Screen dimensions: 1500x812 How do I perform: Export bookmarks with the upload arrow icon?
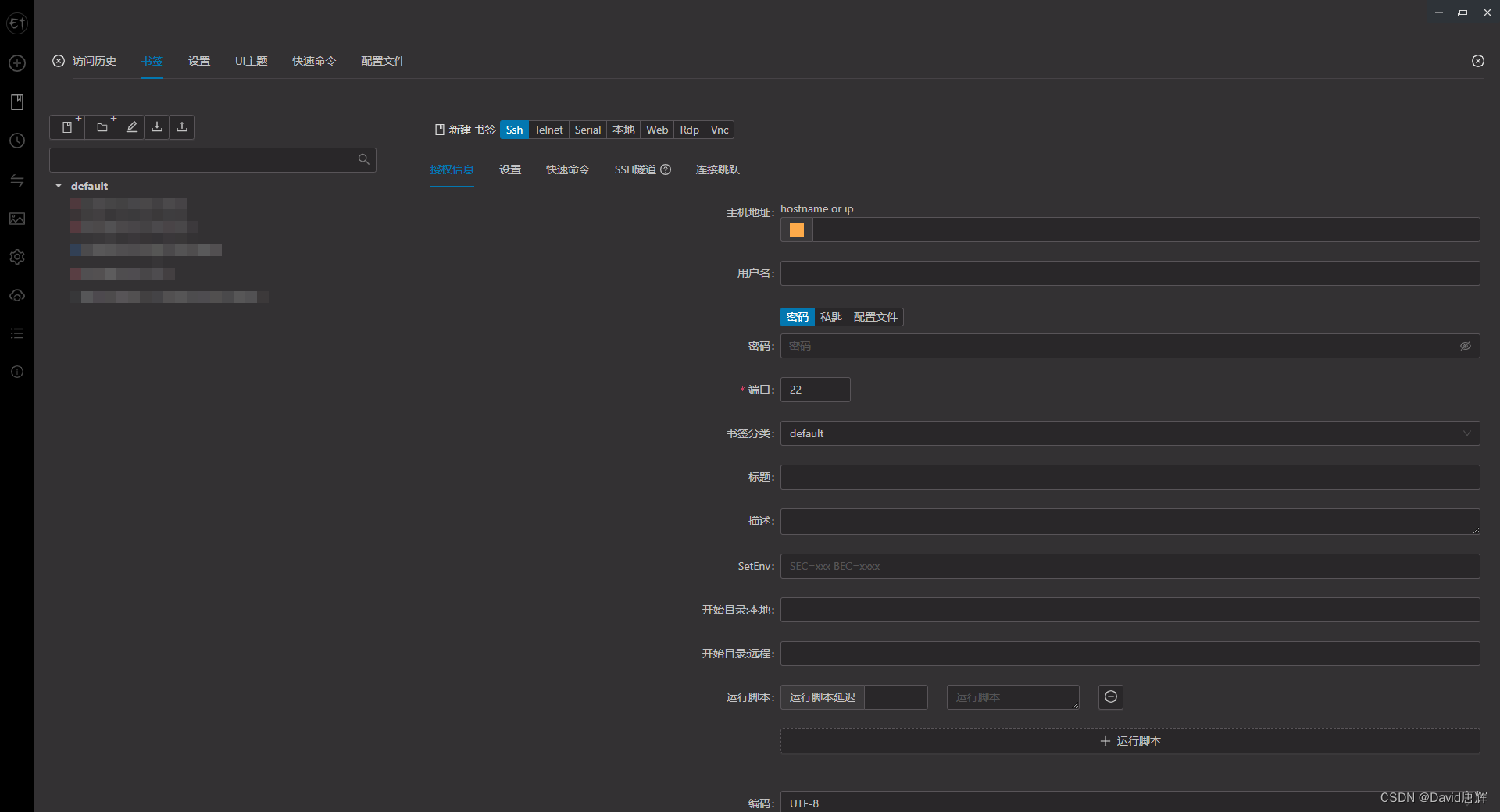coord(182,127)
